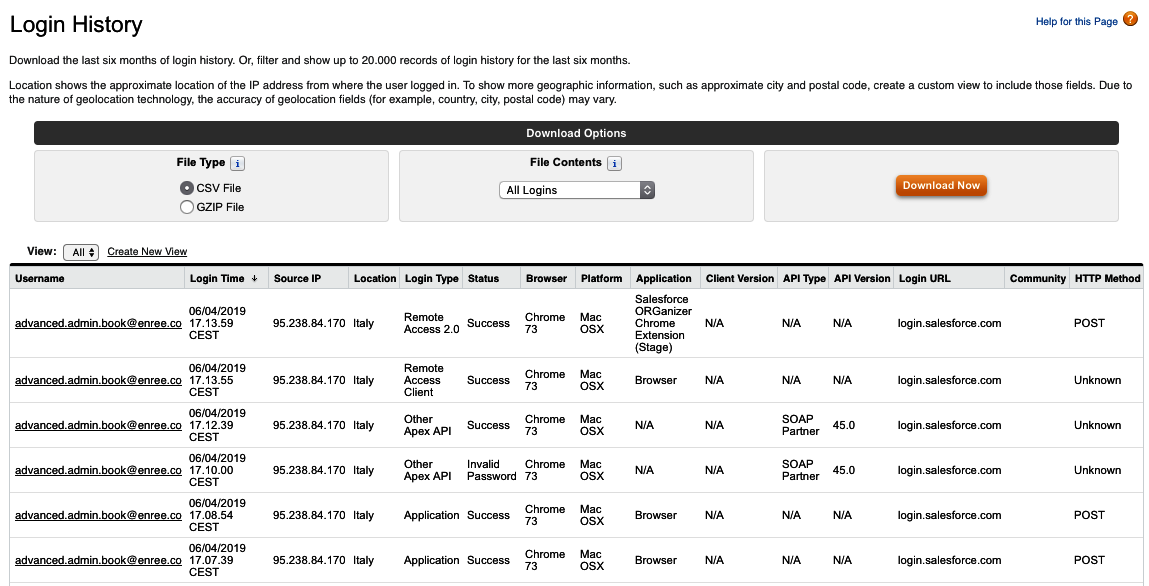Open the File Type info icon

[237, 163]
